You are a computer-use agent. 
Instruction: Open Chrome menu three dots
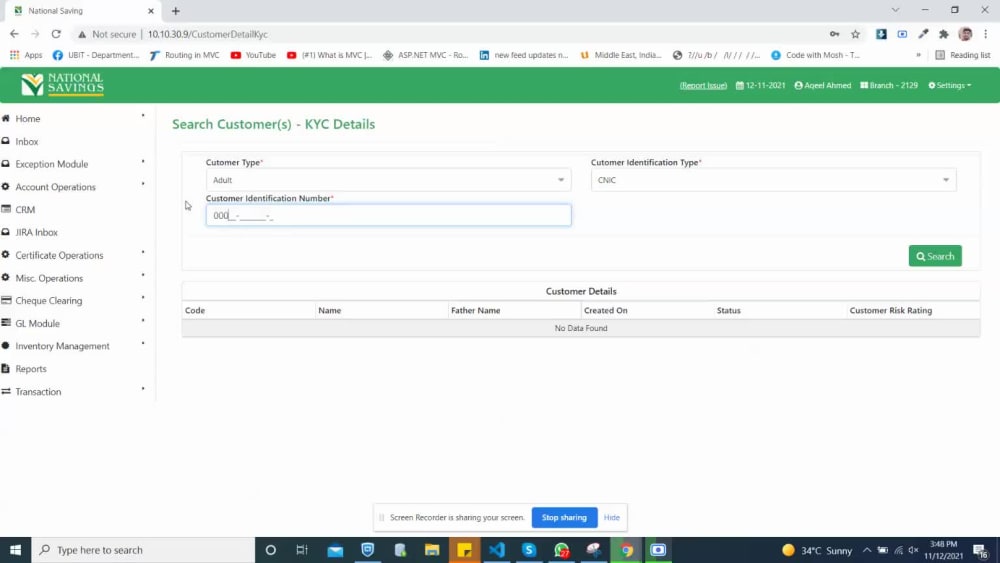click(986, 34)
